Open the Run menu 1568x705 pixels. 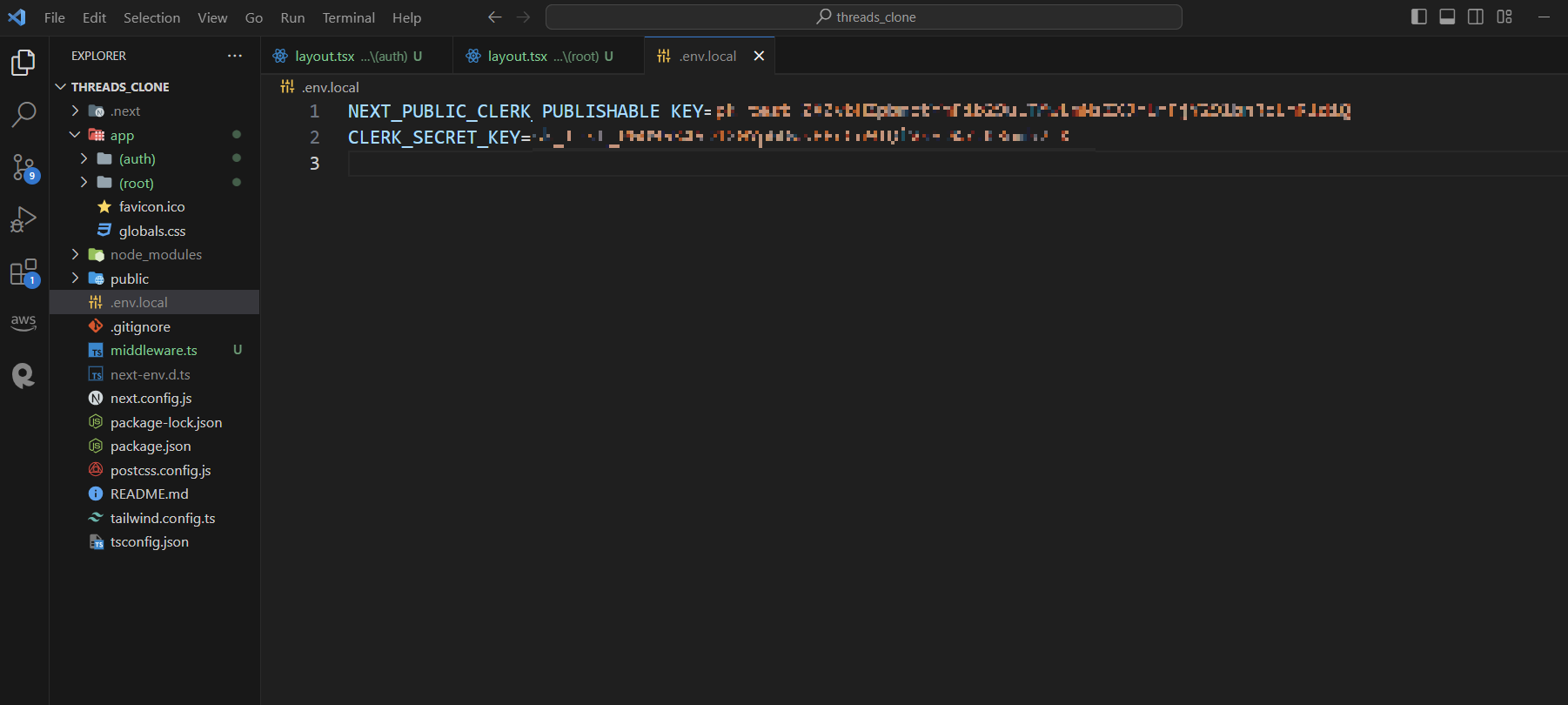coord(292,17)
